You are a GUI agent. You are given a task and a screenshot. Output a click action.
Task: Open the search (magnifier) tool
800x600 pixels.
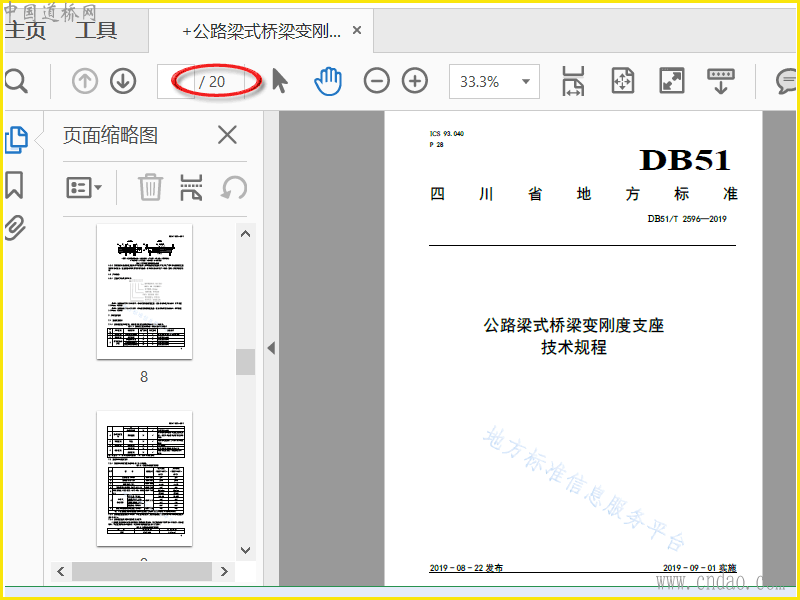click(x=16, y=81)
